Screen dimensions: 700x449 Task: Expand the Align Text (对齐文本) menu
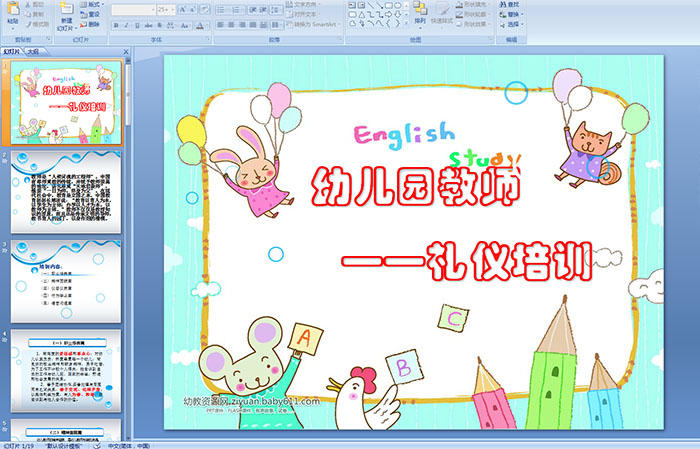[x=303, y=14]
